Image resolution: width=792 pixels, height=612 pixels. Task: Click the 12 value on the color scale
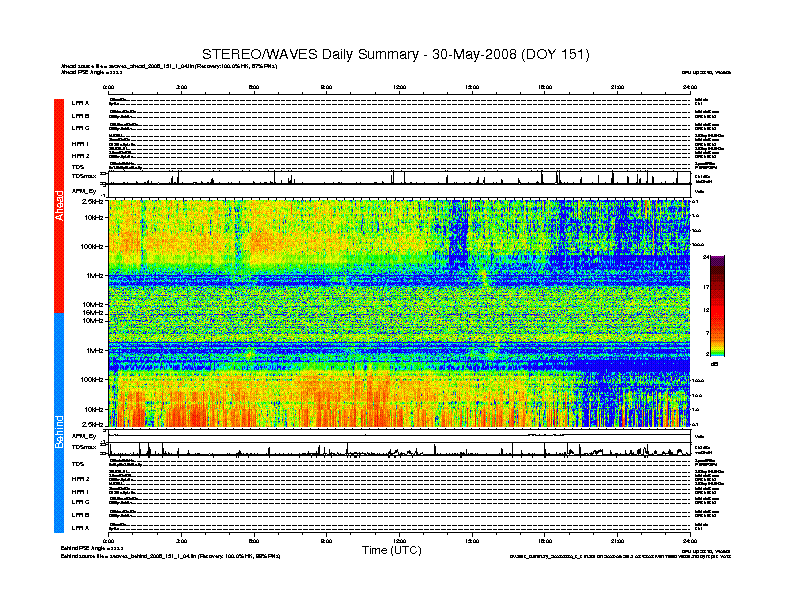point(706,310)
